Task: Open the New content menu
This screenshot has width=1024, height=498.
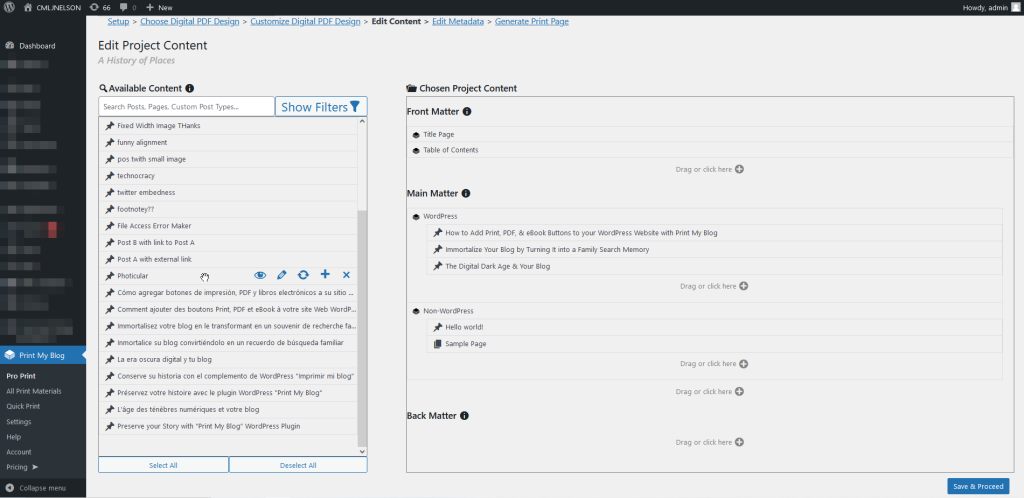Action: pos(159,7)
